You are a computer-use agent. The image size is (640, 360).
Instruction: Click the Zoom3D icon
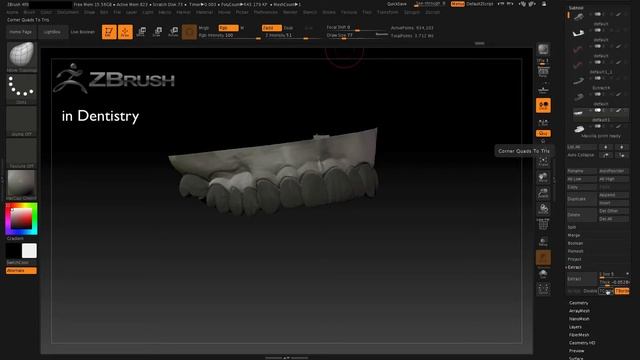pyautogui.click(x=543, y=193)
